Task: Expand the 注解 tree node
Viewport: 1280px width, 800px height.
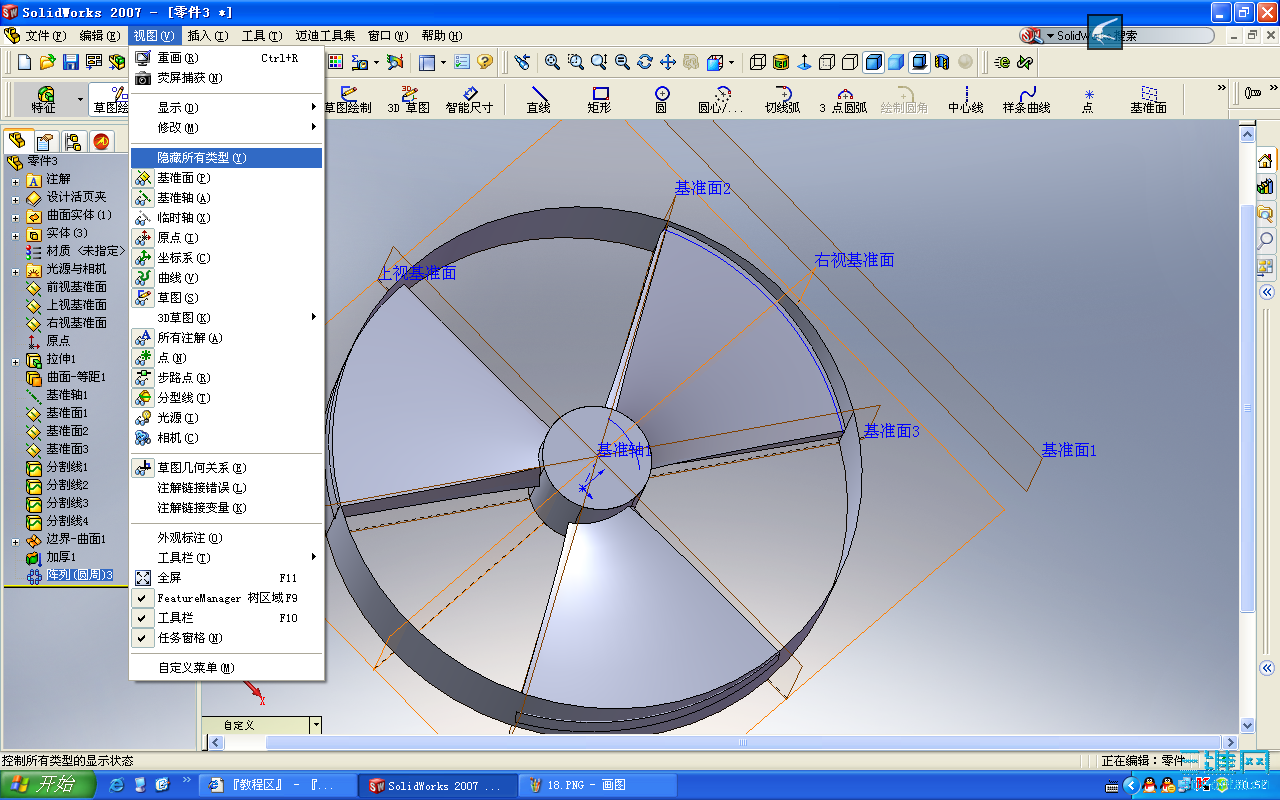Action: click(x=15, y=180)
